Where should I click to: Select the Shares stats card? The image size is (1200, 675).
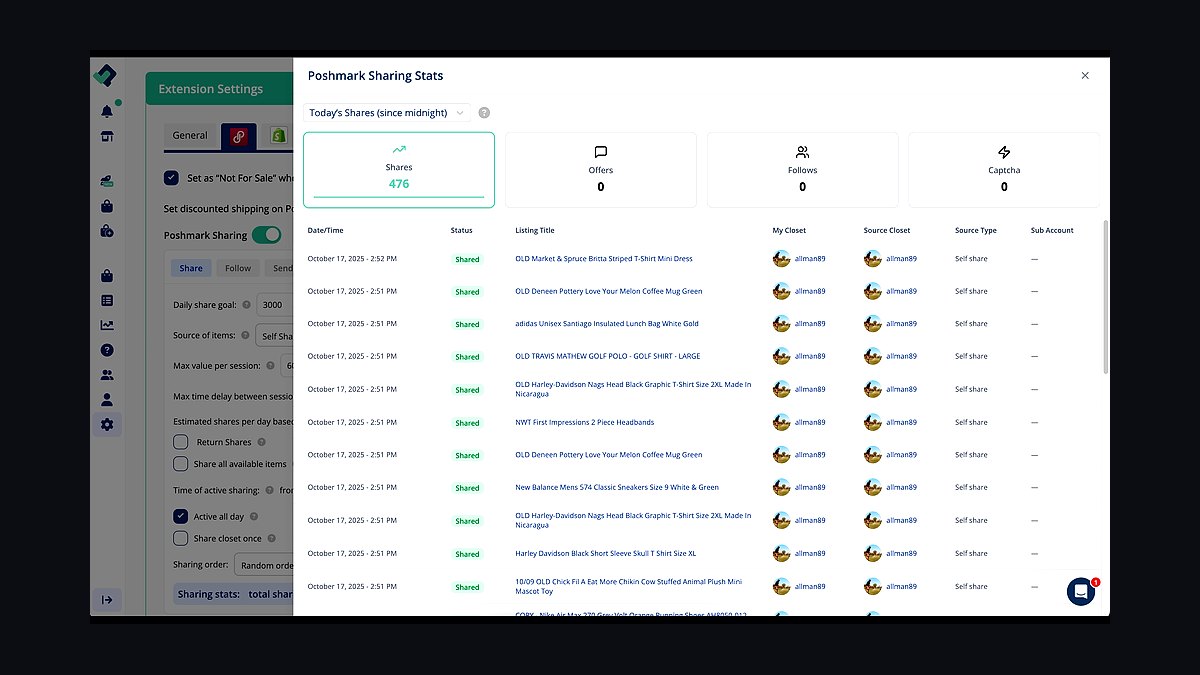point(399,170)
